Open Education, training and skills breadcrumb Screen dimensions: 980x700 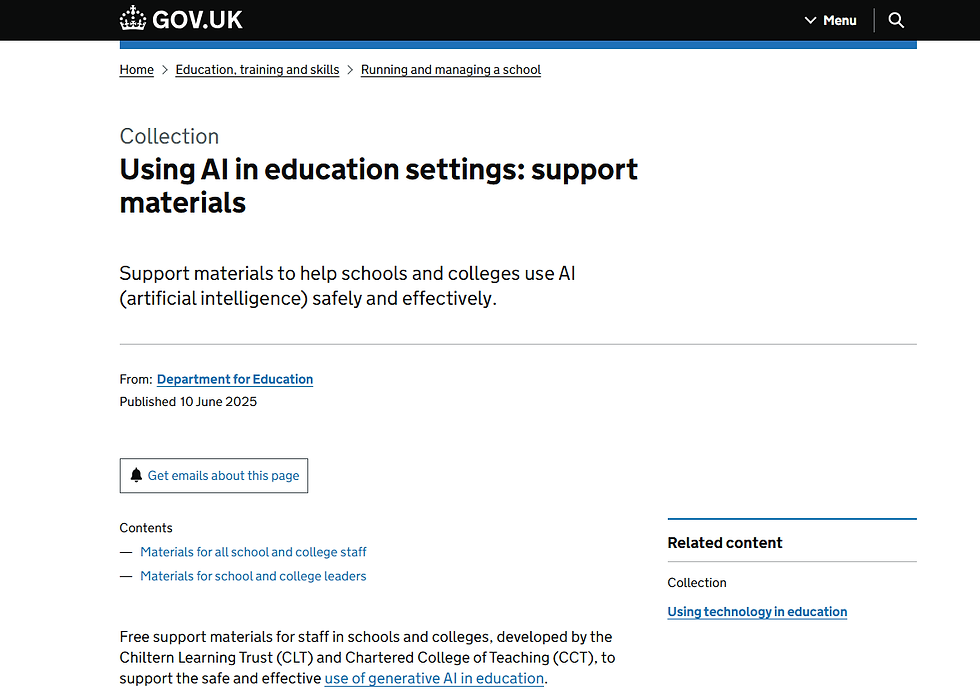click(x=257, y=70)
